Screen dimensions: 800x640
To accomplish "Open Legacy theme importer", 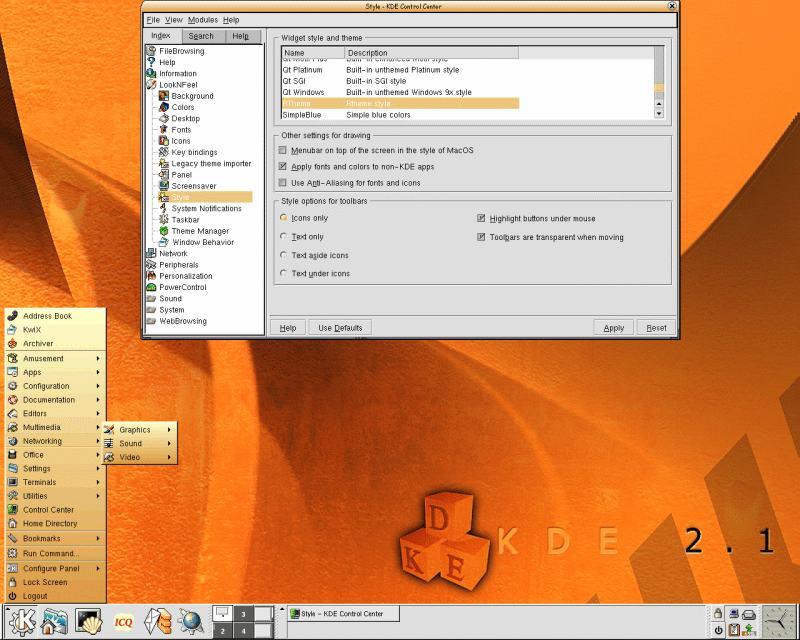I will pos(205,163).
